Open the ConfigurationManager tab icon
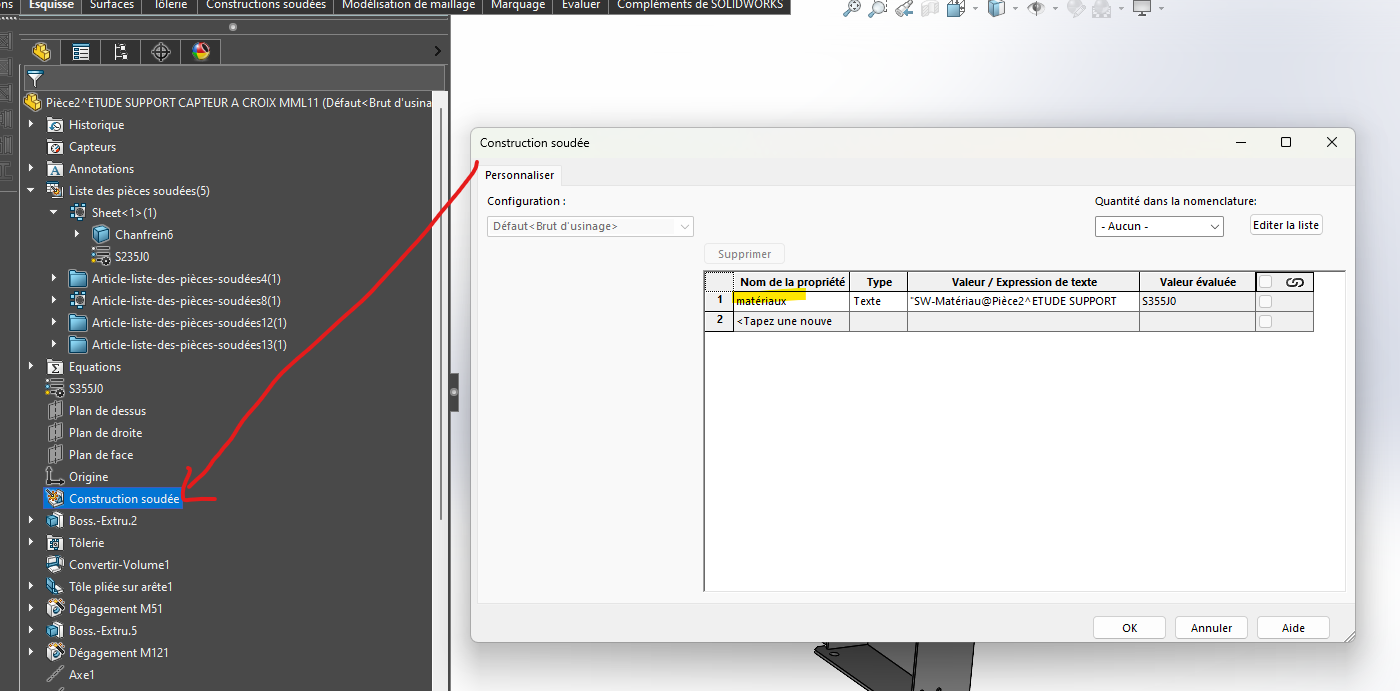Image resolution: width=1400 pixels, height=691 pixels. click(x=121, y=52)
